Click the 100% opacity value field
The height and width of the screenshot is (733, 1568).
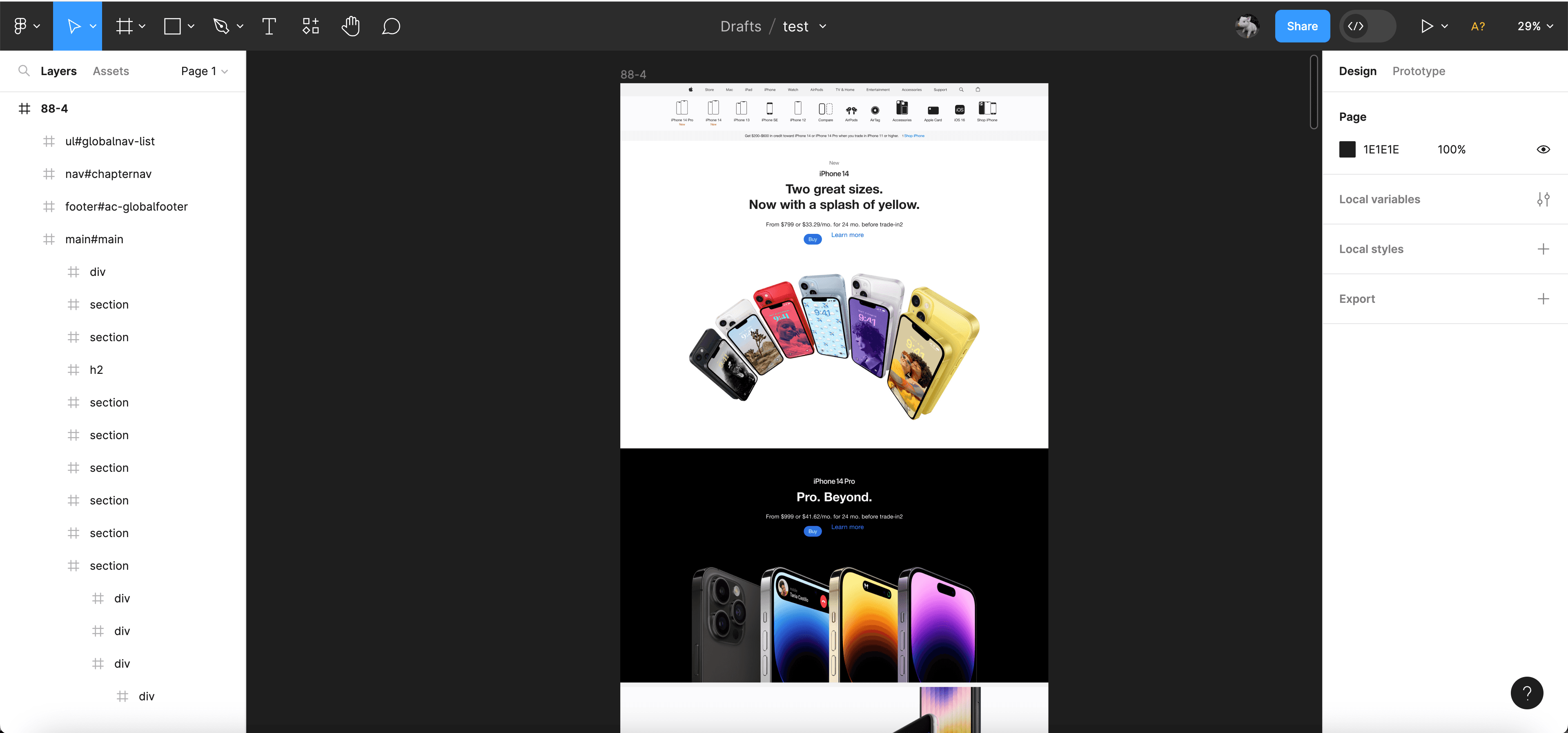[x=1451, y=150]
